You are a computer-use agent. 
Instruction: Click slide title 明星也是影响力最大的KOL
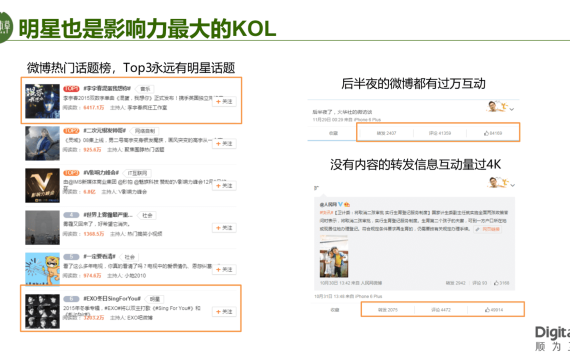coord(148,29)
